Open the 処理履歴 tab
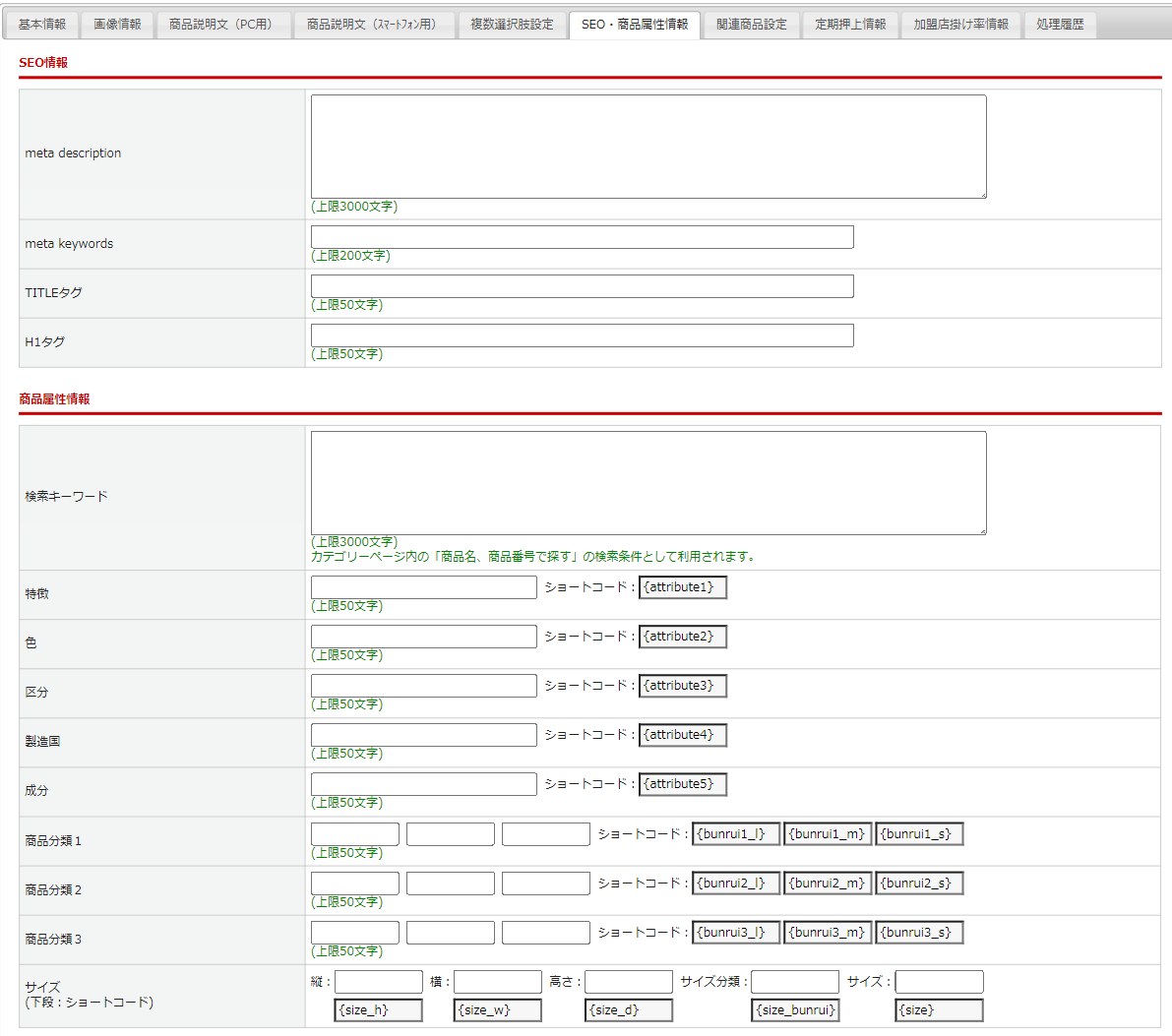 tap(1060, 25)
